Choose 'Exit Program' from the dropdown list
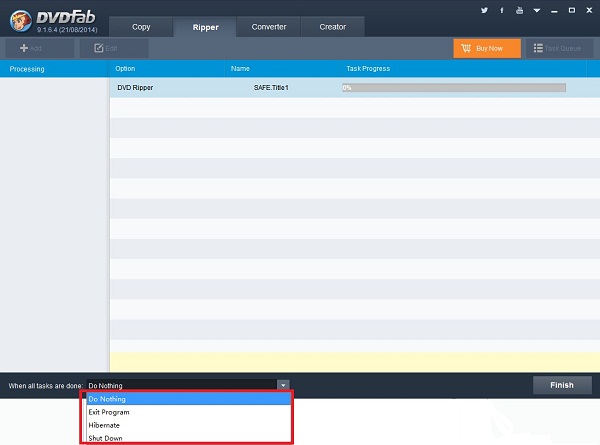This screenshot has height=445, width=600. click(189, 412)
